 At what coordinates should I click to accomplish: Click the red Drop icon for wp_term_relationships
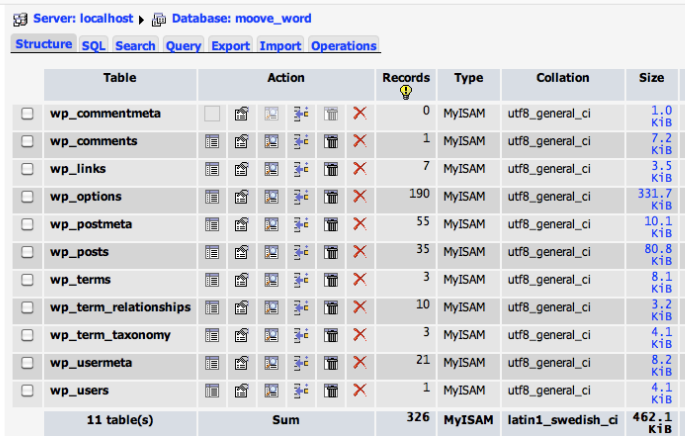pyautogui.click(x=360, y=307)
